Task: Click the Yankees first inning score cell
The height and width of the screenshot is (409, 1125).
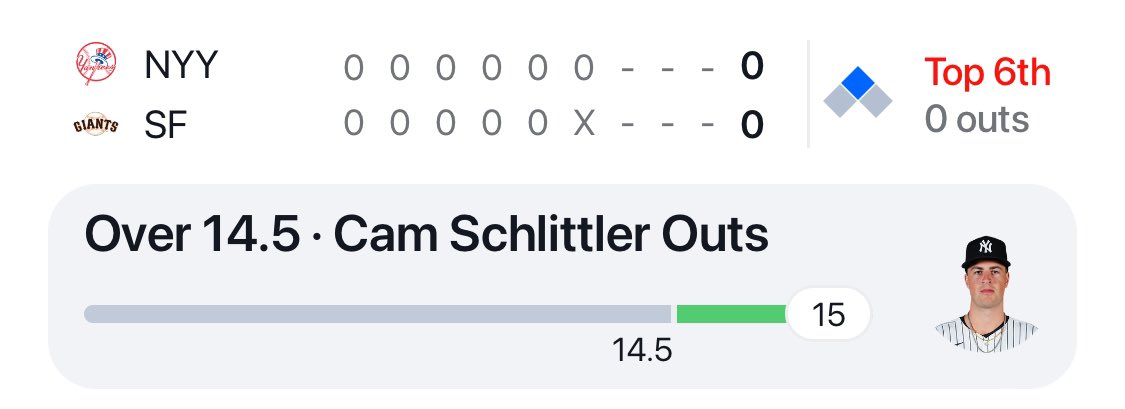Action: (x=353, y=68)
